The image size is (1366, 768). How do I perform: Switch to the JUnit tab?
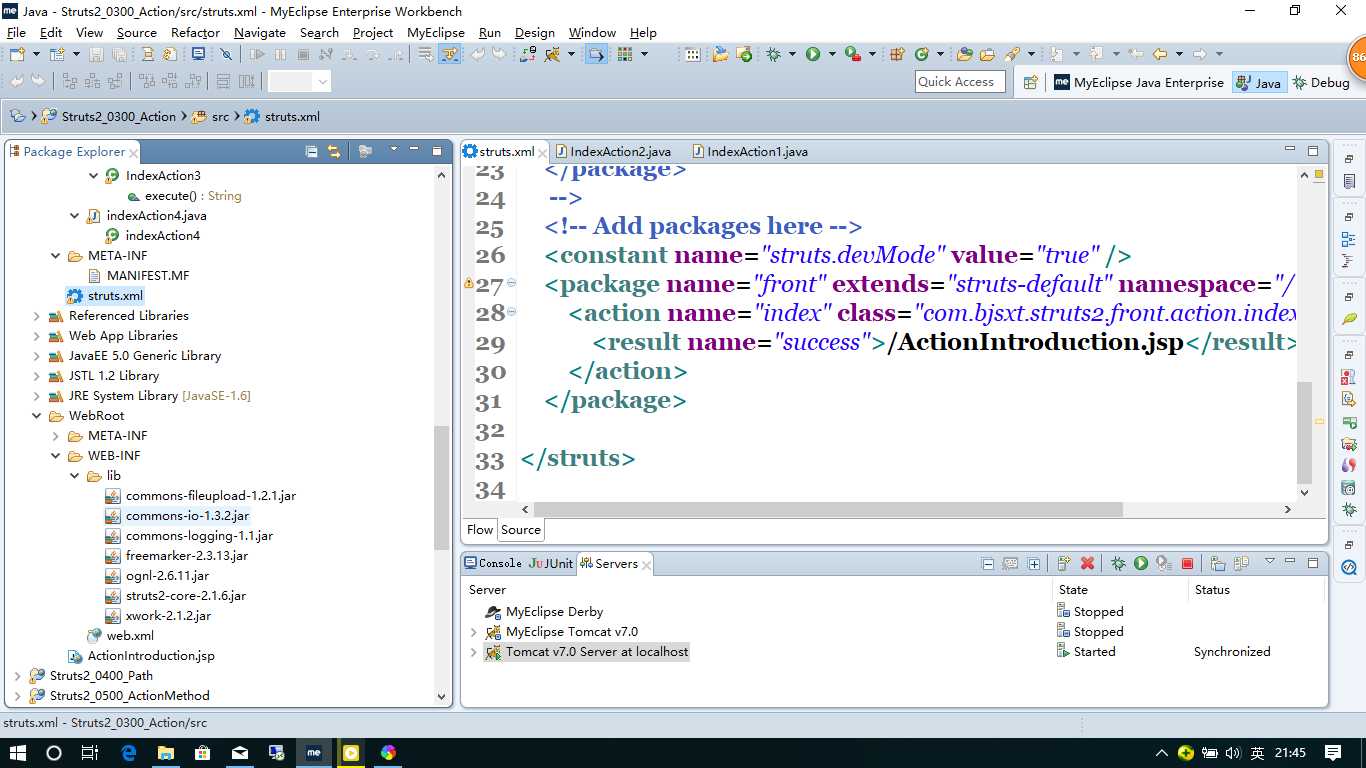(x=550, y=564)
